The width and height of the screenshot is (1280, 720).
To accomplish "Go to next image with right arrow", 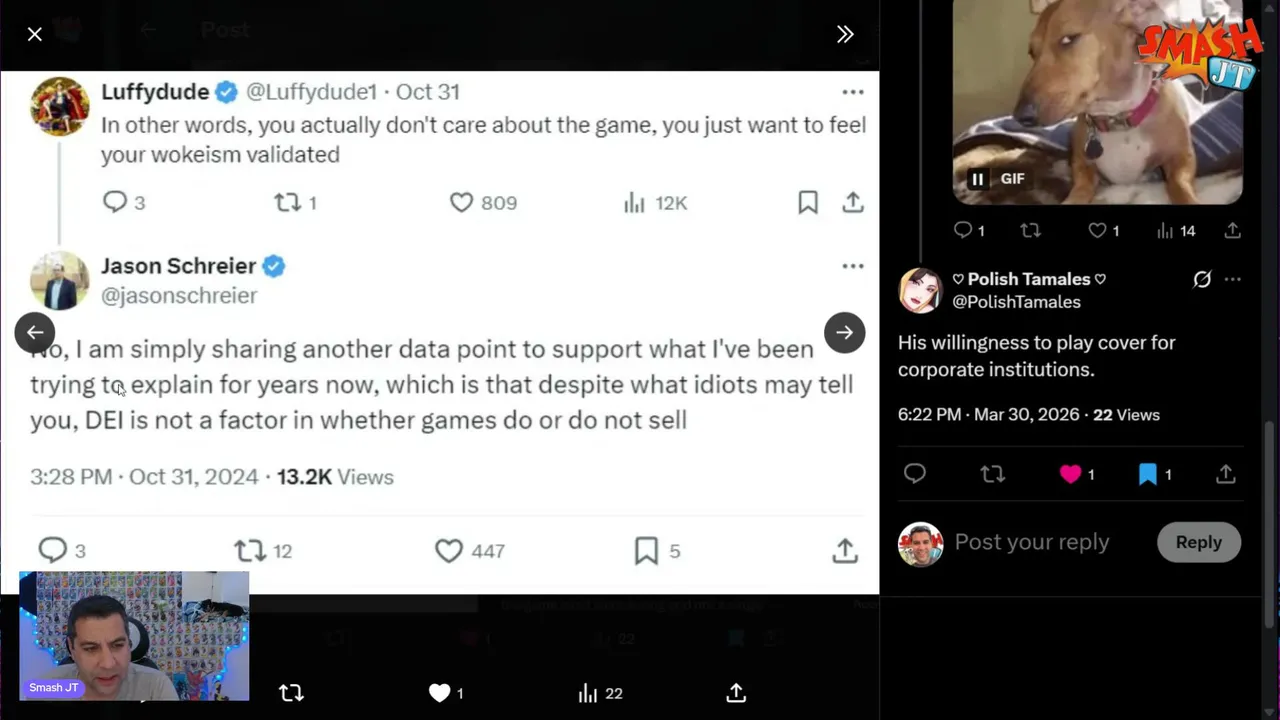I will [845, 333].
